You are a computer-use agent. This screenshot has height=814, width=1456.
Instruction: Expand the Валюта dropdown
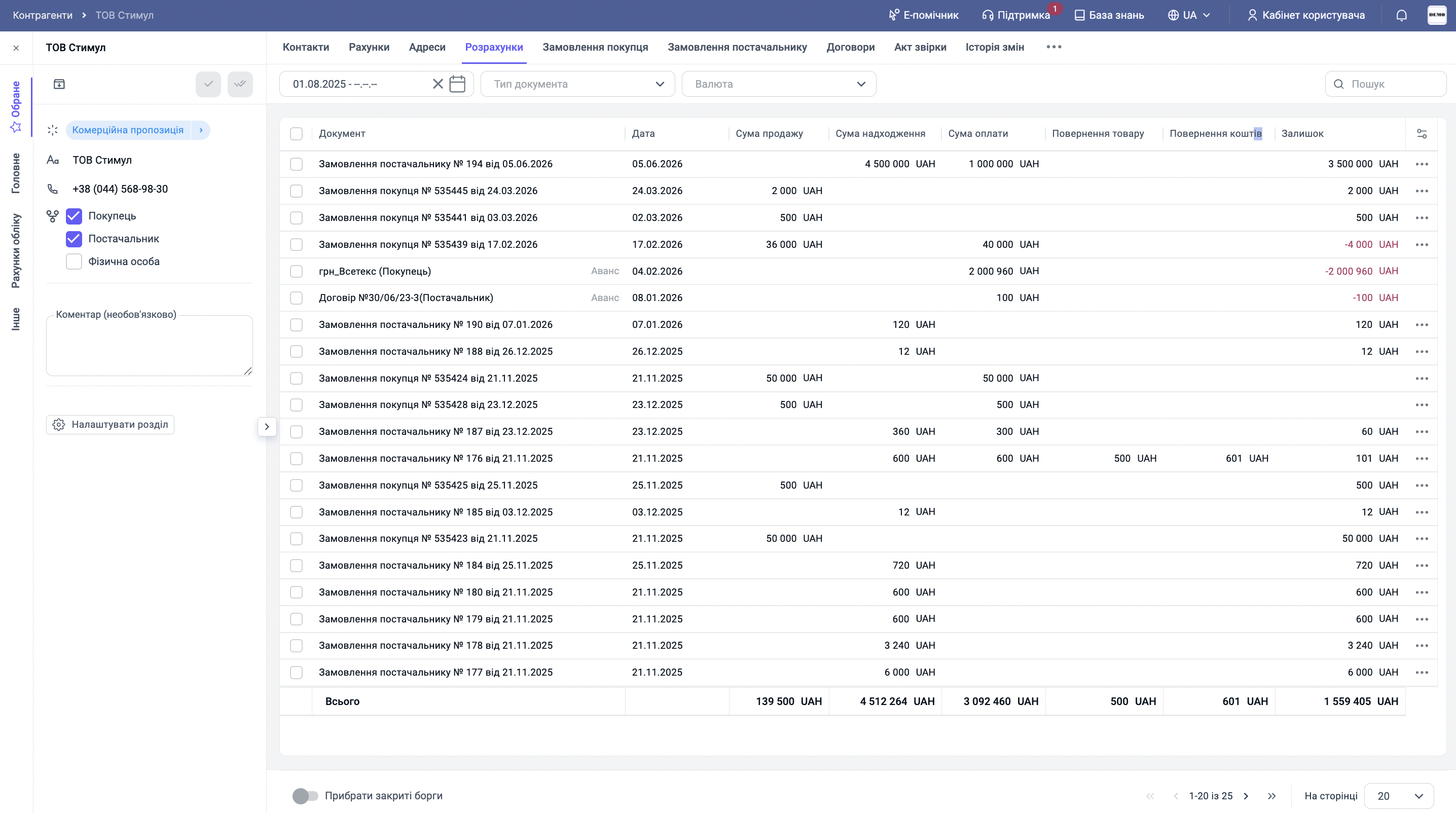tap(779, 84)
